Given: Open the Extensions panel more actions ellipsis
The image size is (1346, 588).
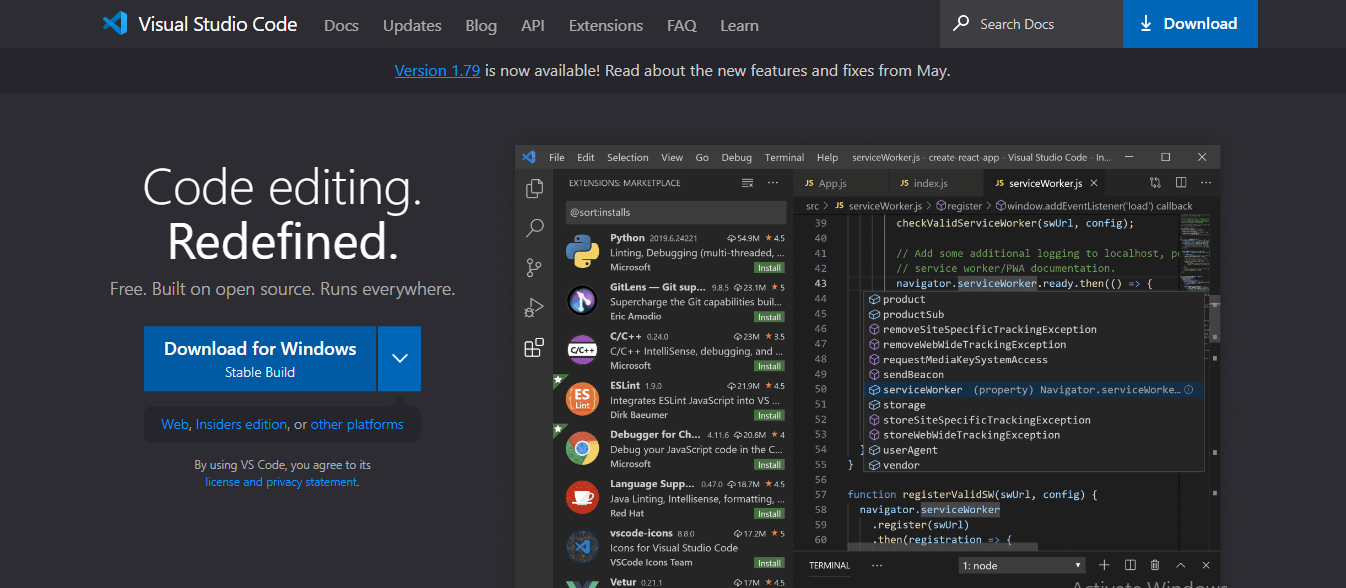Looking at the screenshot, I should (x=773, y=183).
